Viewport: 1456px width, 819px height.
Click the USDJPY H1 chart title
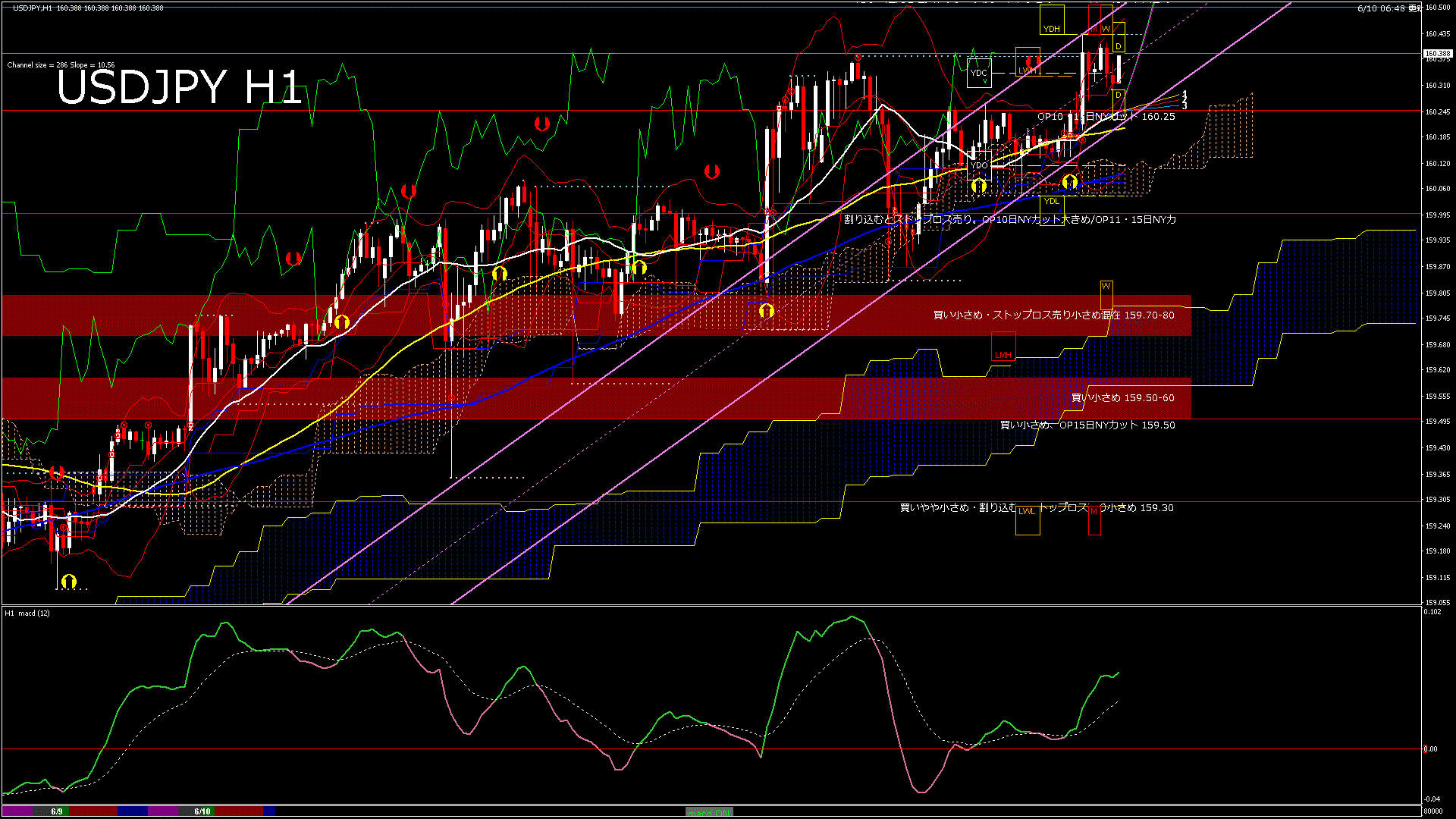179,86
